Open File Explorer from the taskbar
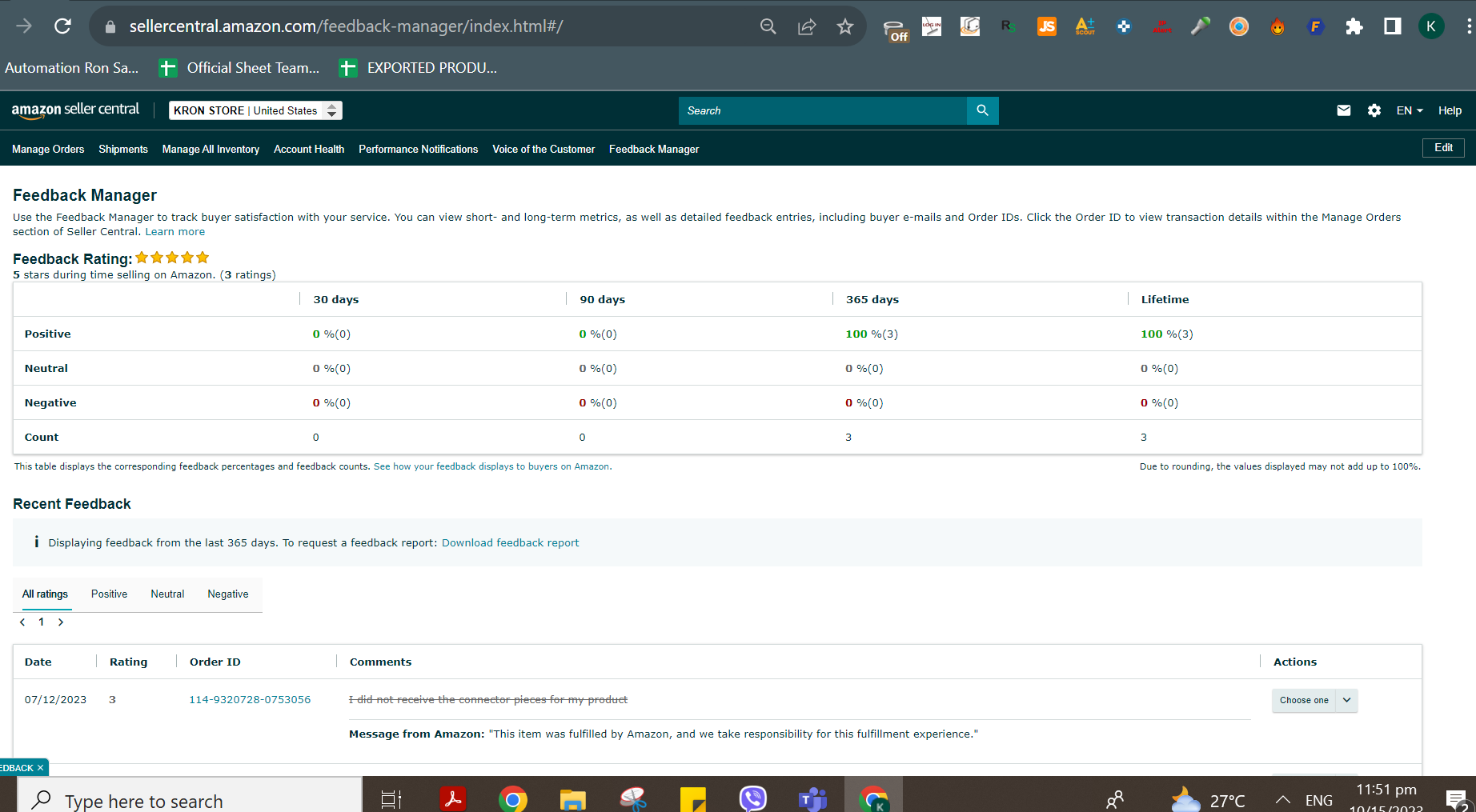This screenshot has height=812, width=1476. [x=573, y=798]
